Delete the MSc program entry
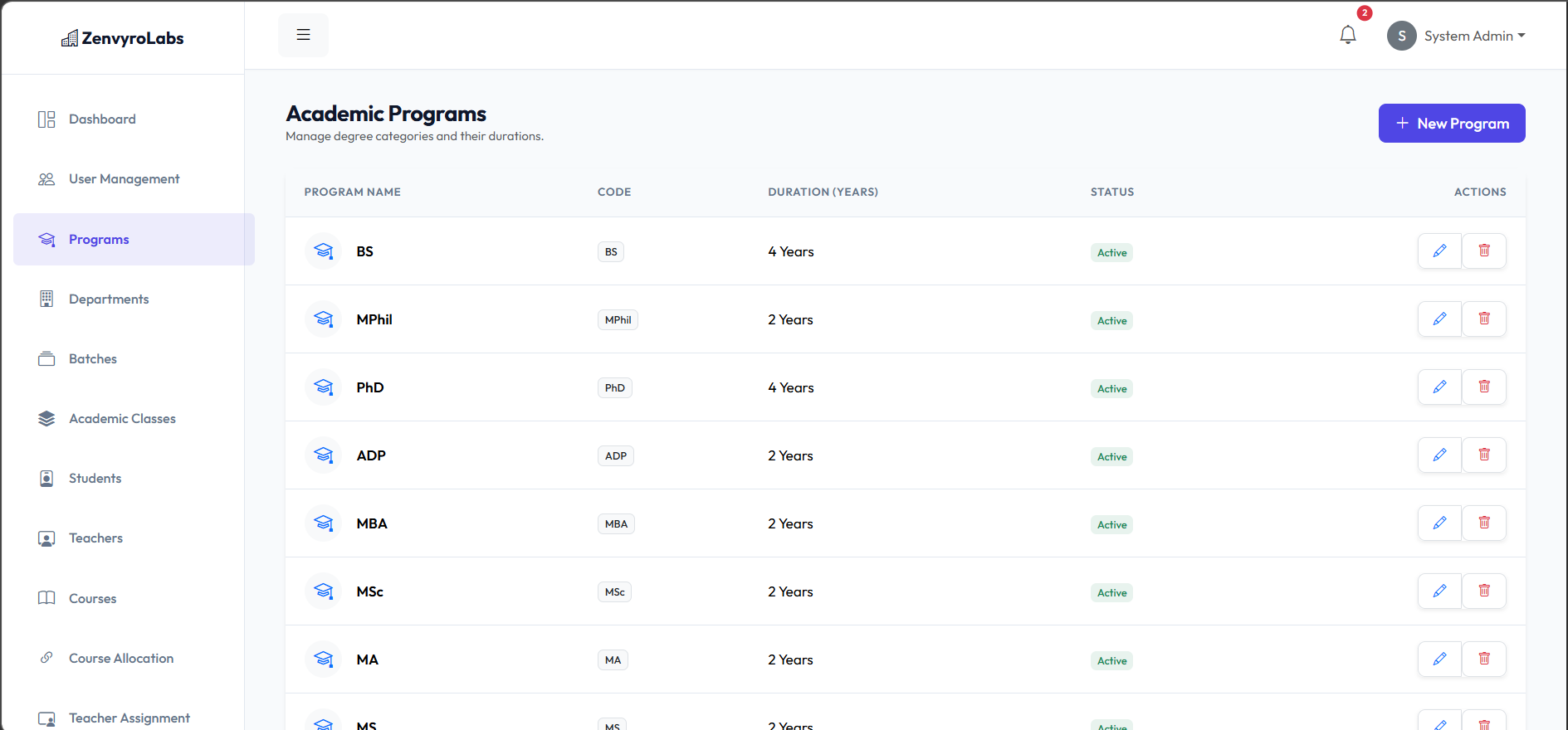 (1484, 591)
